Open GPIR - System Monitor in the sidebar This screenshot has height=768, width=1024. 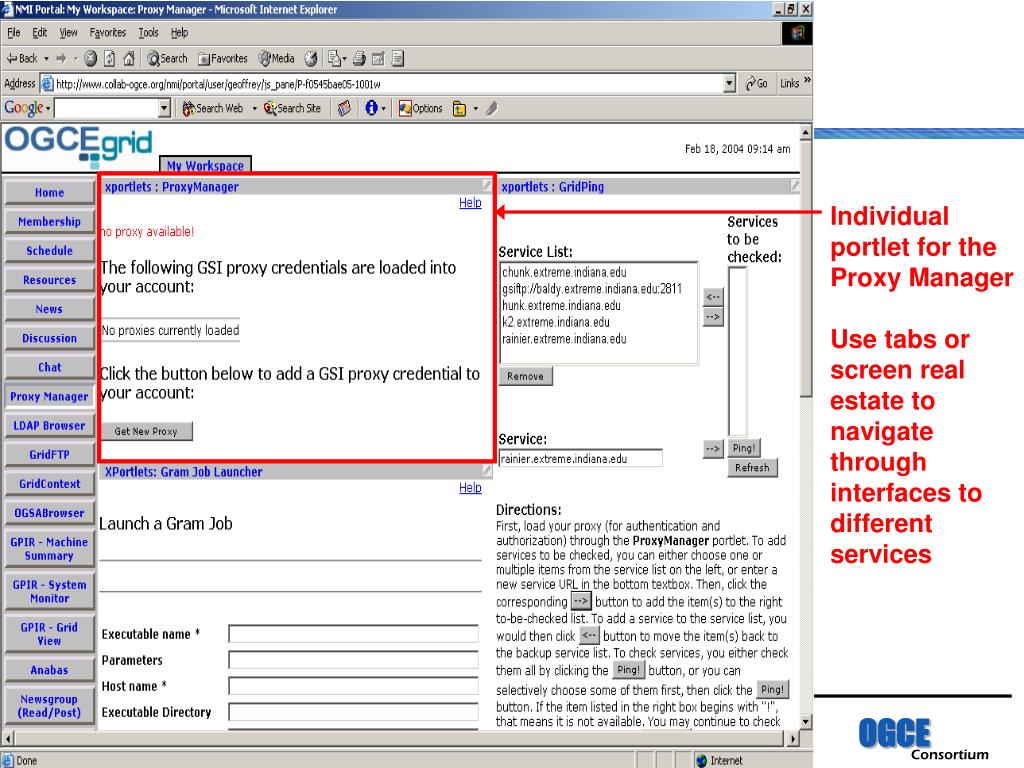(49, 592)
